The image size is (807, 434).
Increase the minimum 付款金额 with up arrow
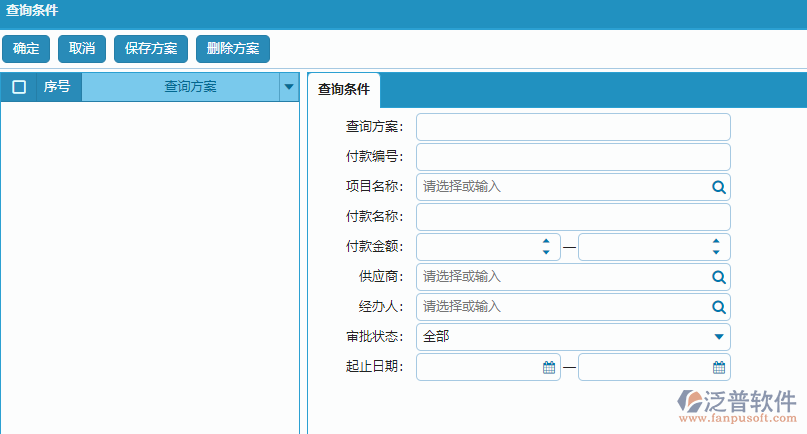pos(546,241)
